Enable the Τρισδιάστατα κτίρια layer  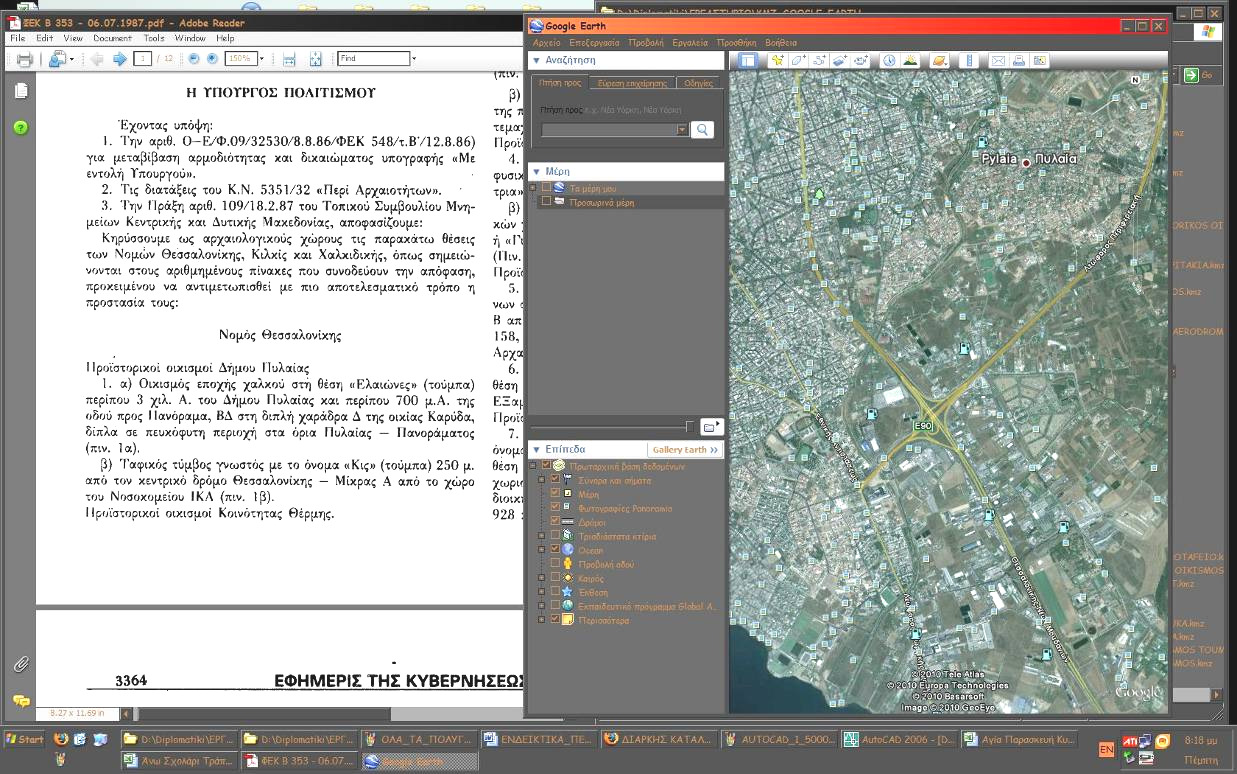click(x=556, y=536)
